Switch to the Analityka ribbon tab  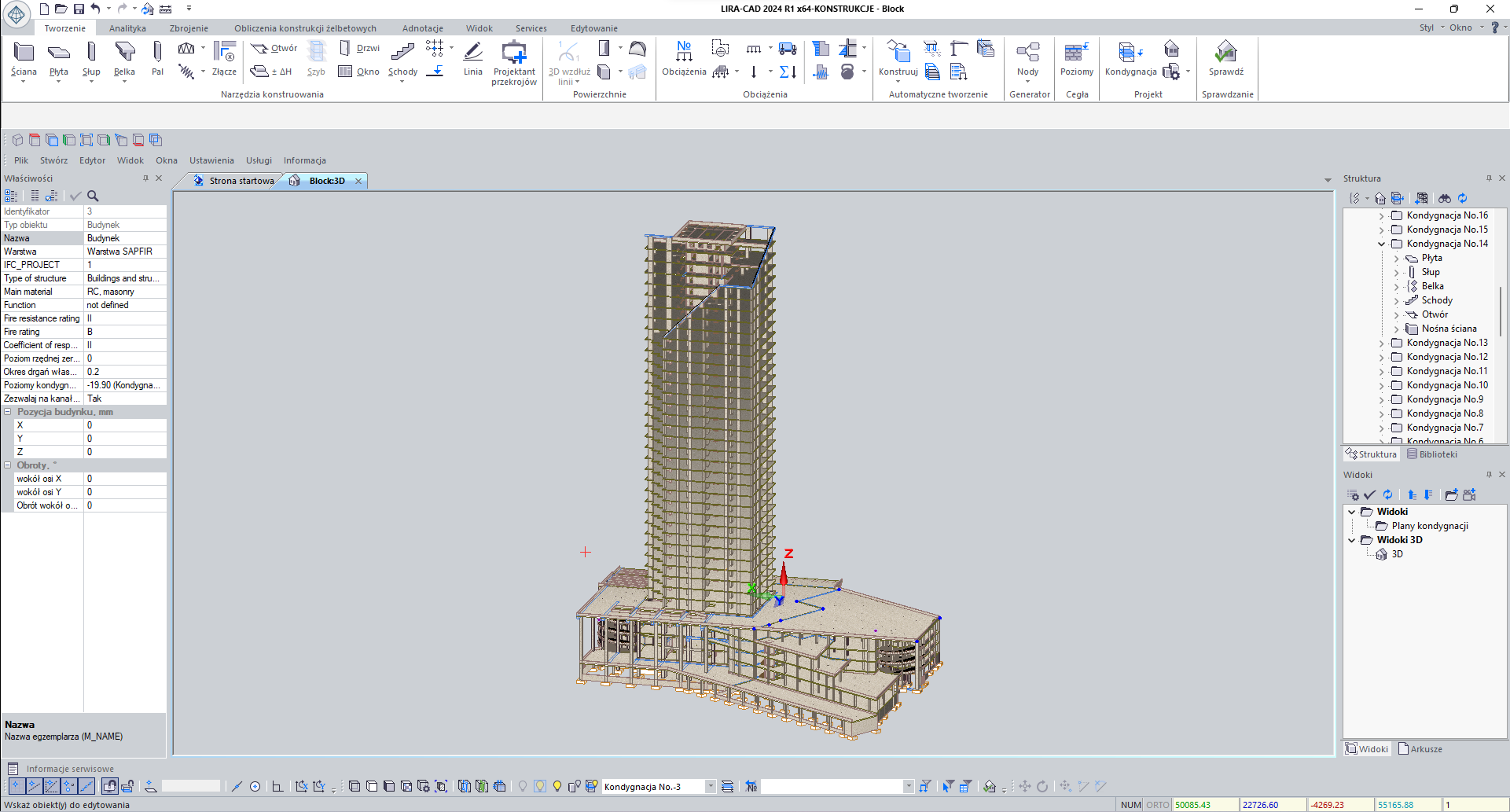point(127,28)
